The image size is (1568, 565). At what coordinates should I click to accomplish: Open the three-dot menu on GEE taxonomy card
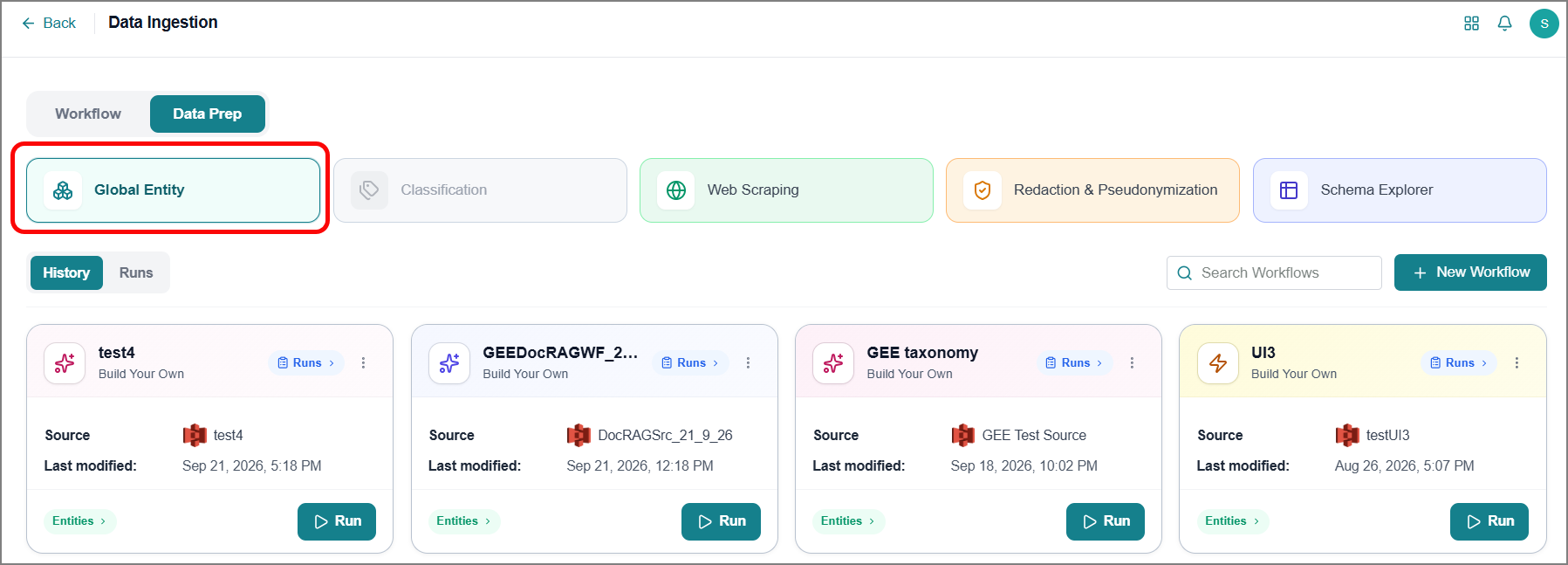[1132, 362]
